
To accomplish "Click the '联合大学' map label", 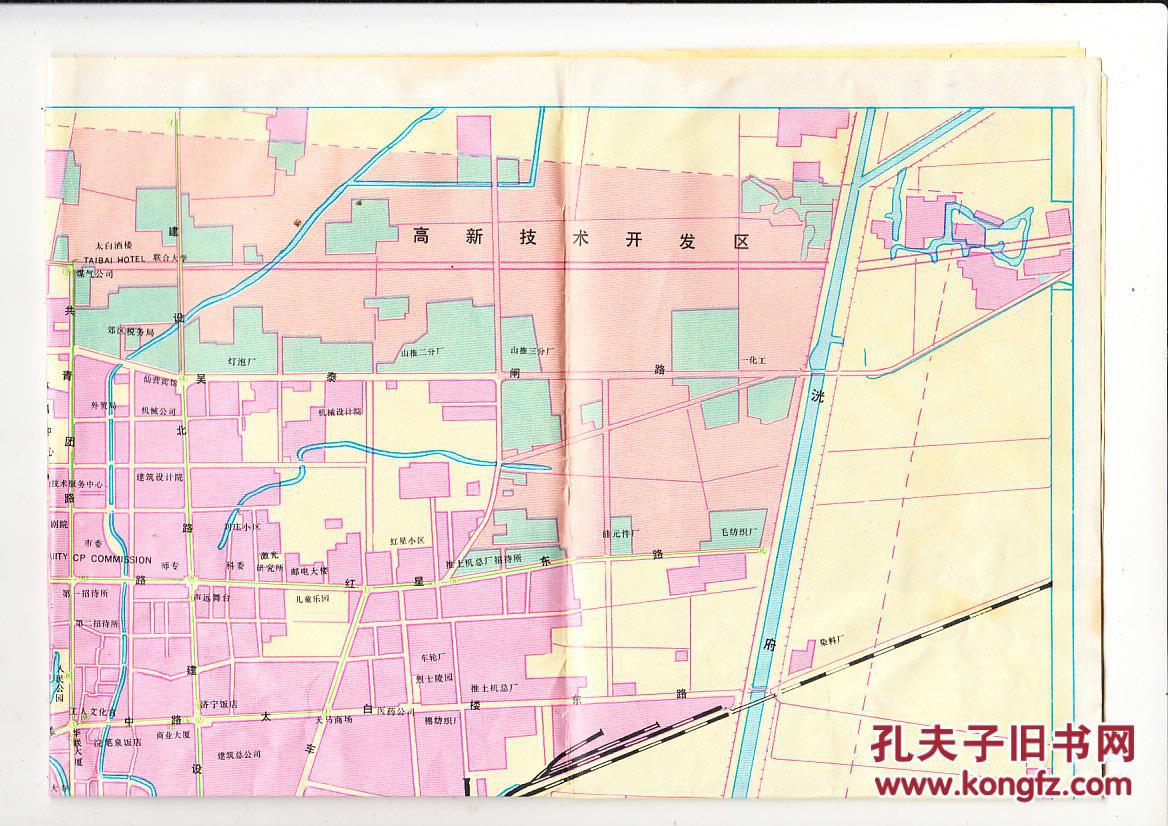I will [x=171, y=258].
